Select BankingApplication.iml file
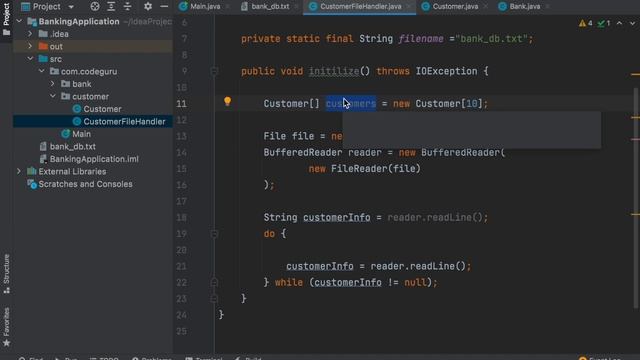The height and width of the screenshot is (360, 640). tap(94, 159)
